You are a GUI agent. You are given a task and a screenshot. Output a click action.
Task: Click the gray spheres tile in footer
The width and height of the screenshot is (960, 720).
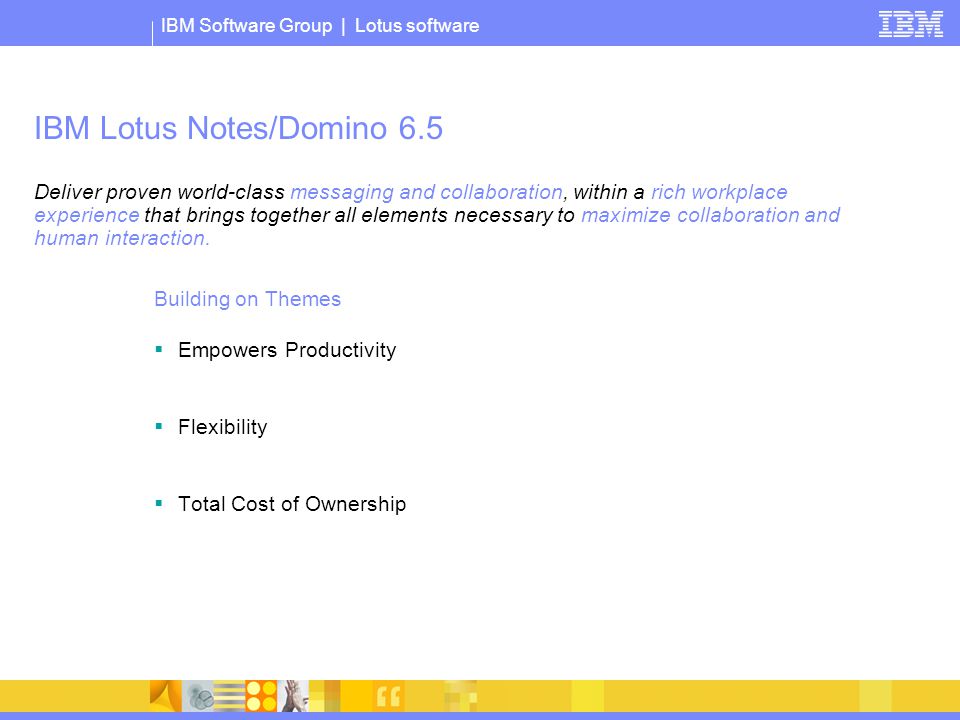point(198,696)
